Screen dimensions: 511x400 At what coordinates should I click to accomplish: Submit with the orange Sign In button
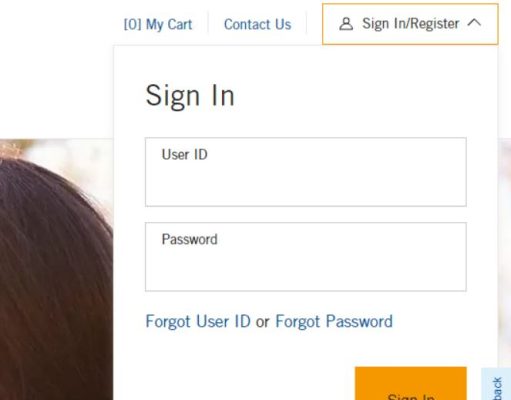pos(411,383)
